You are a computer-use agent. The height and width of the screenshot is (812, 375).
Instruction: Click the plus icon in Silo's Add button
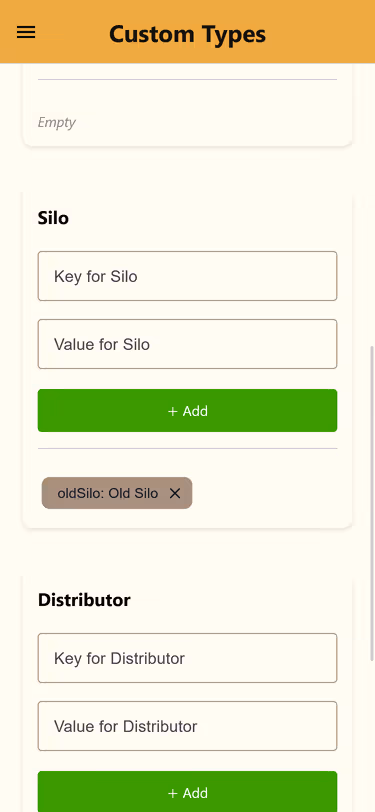[172, 411]
